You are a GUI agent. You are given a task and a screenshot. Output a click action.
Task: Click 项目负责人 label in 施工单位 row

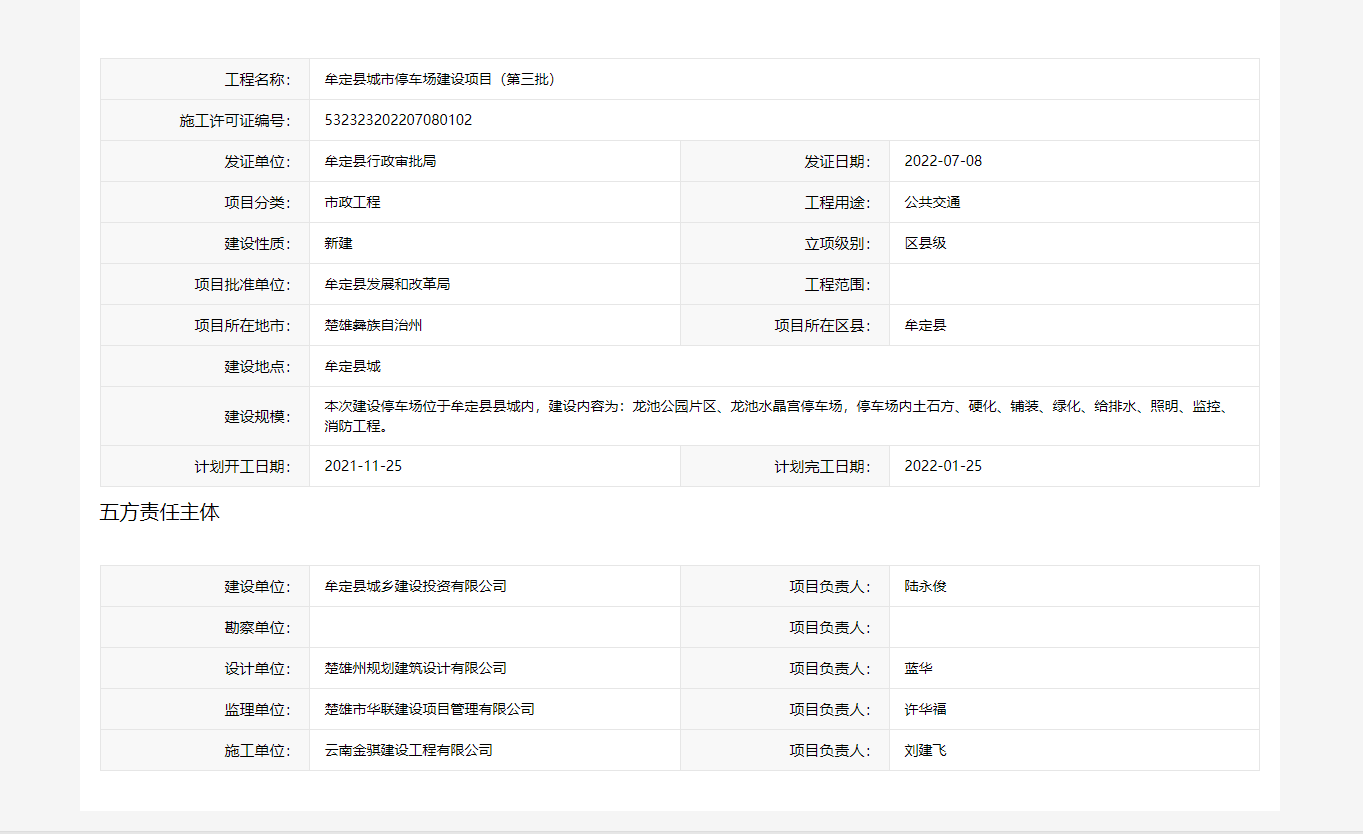(x=830, y=750)
